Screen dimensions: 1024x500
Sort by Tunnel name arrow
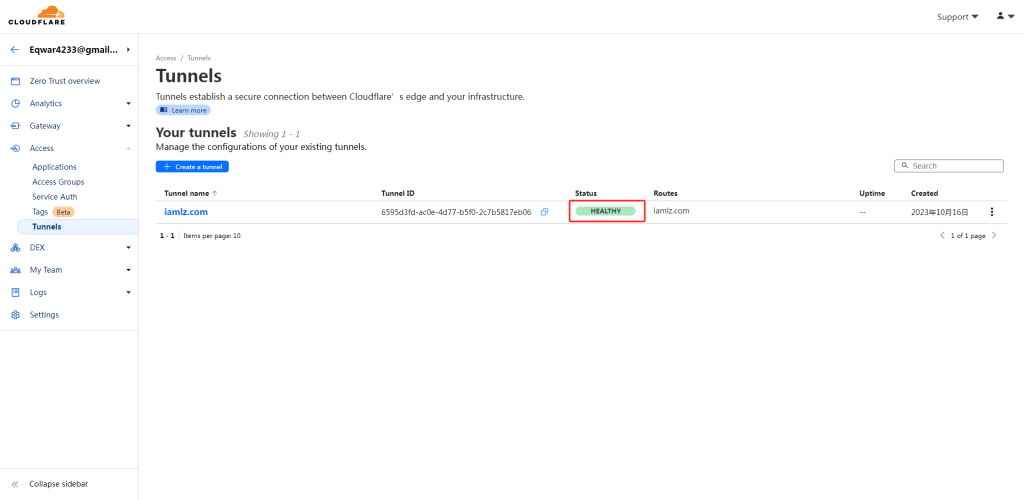pyautogui.click(x=215, y=194)
